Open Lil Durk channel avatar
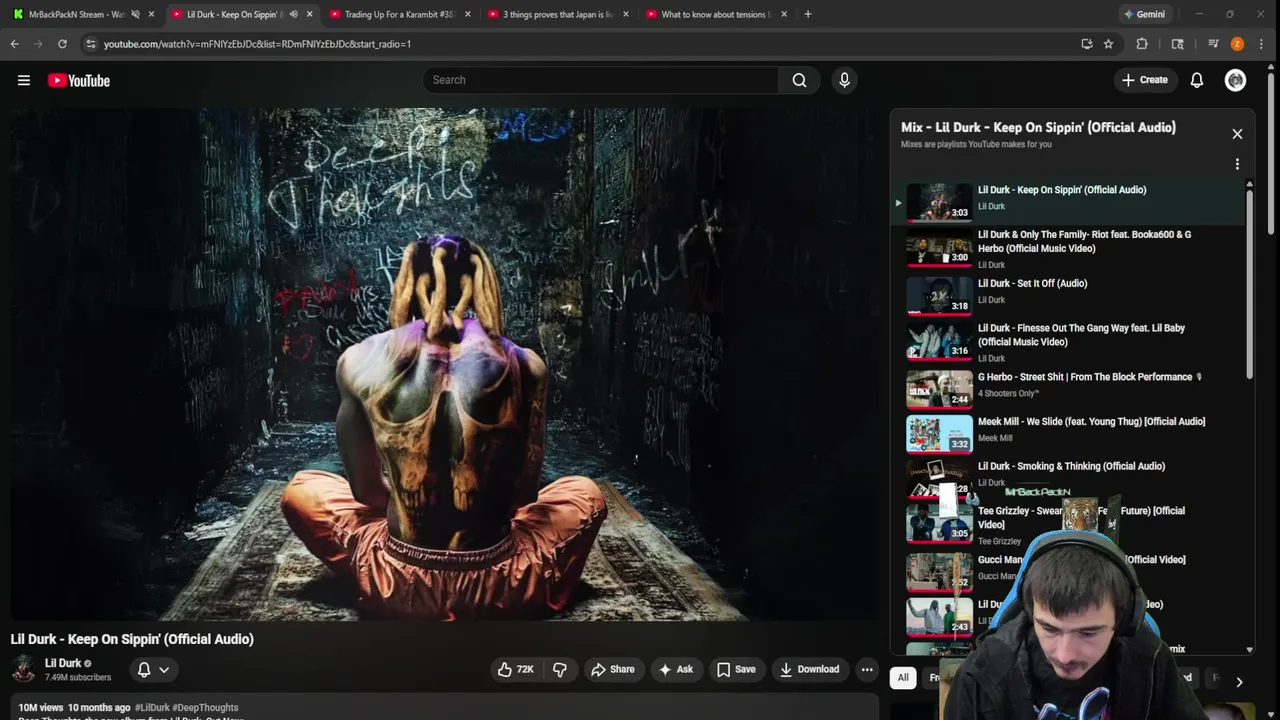 [x=24, y=669]
